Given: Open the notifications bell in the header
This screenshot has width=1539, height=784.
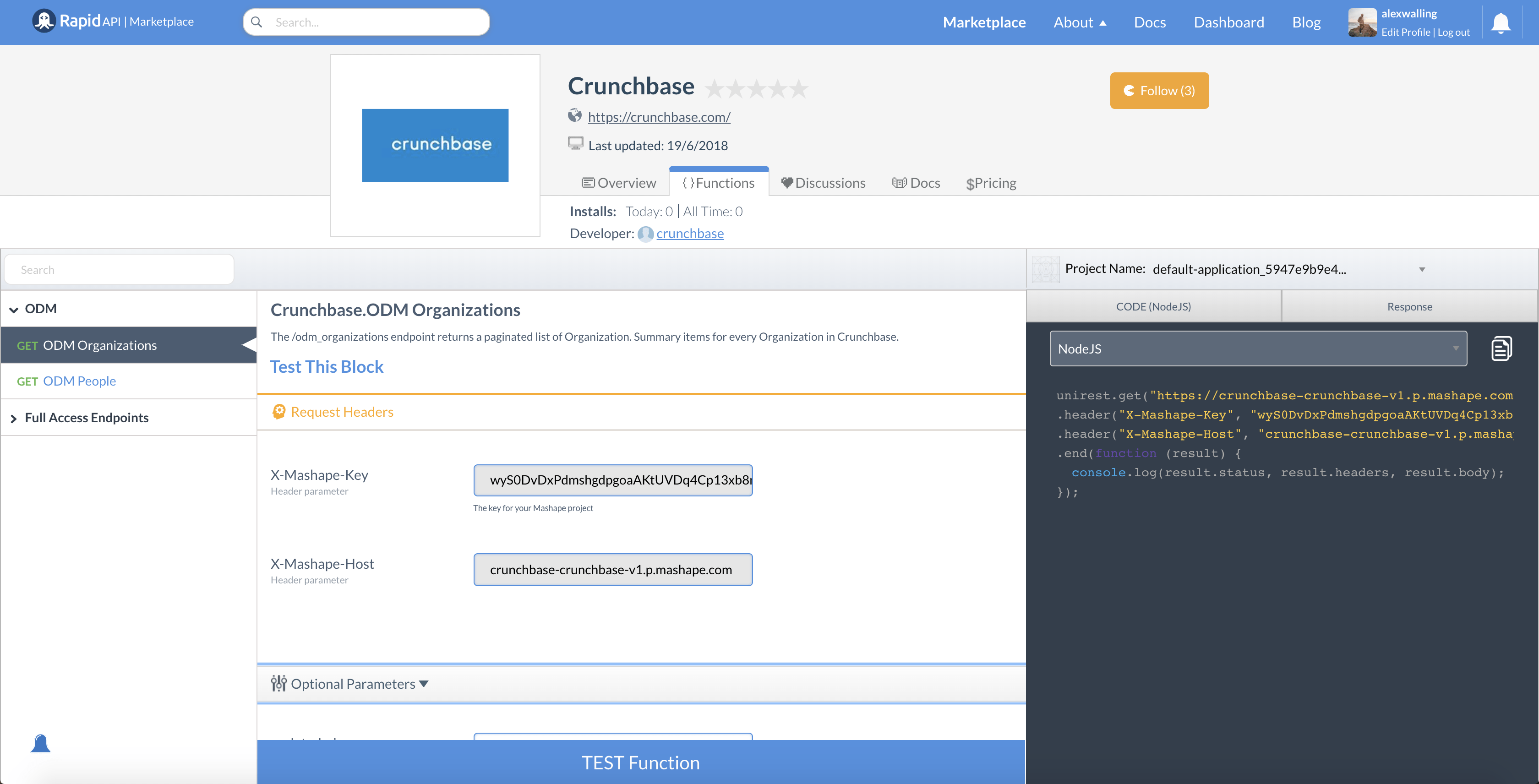Looking at the screenshot, I should tap(1500, 23).
